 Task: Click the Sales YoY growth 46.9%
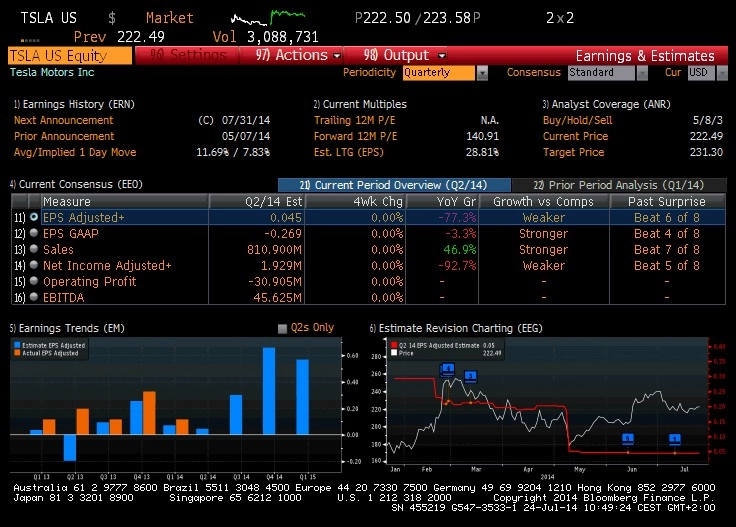pos(460,250)
